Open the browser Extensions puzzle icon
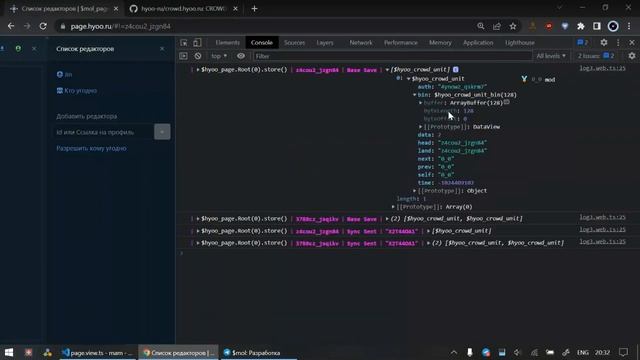640x360 pixels. tap(581, 26)
